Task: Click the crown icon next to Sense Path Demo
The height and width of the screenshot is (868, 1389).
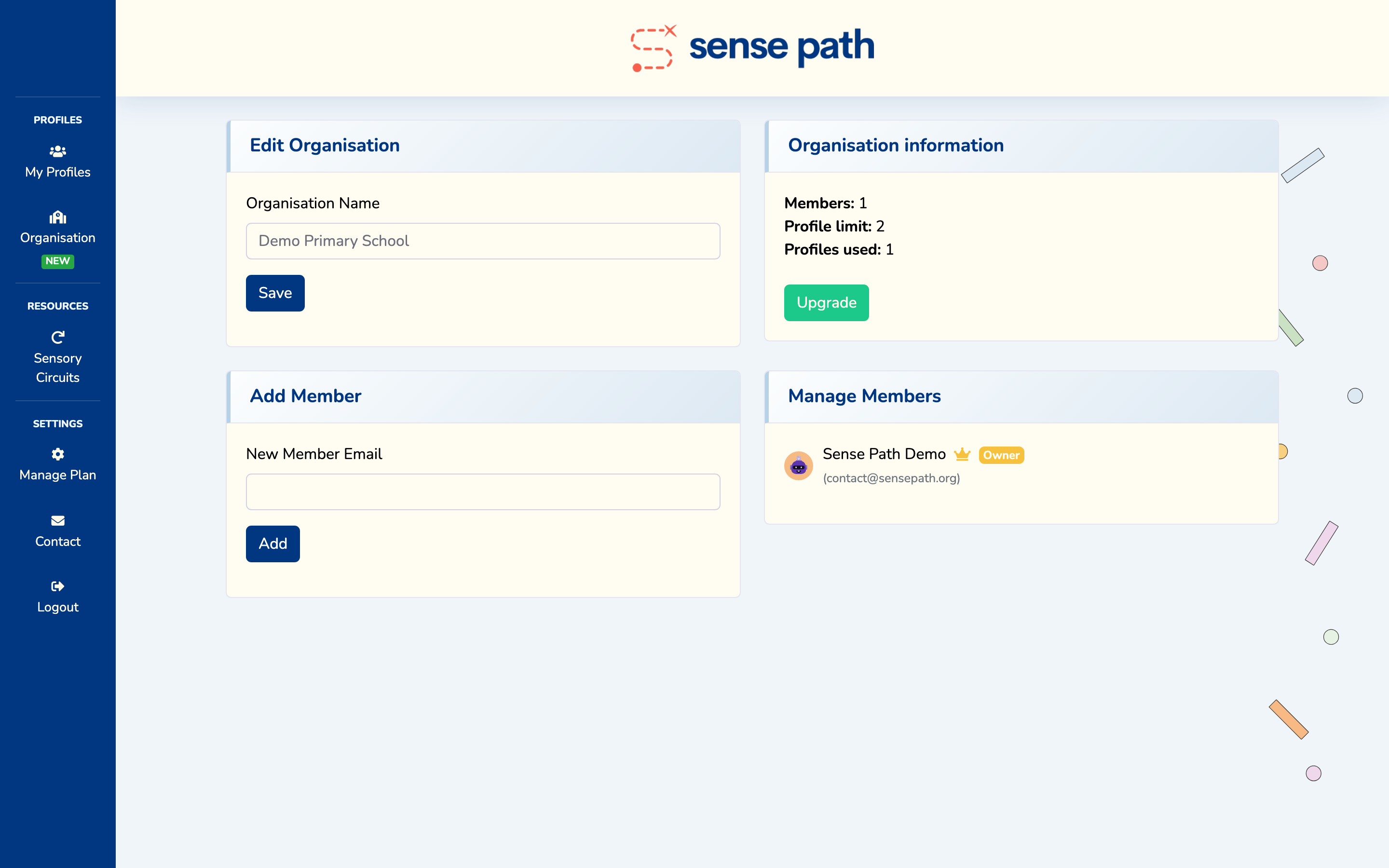Action: tap(963, 454)
